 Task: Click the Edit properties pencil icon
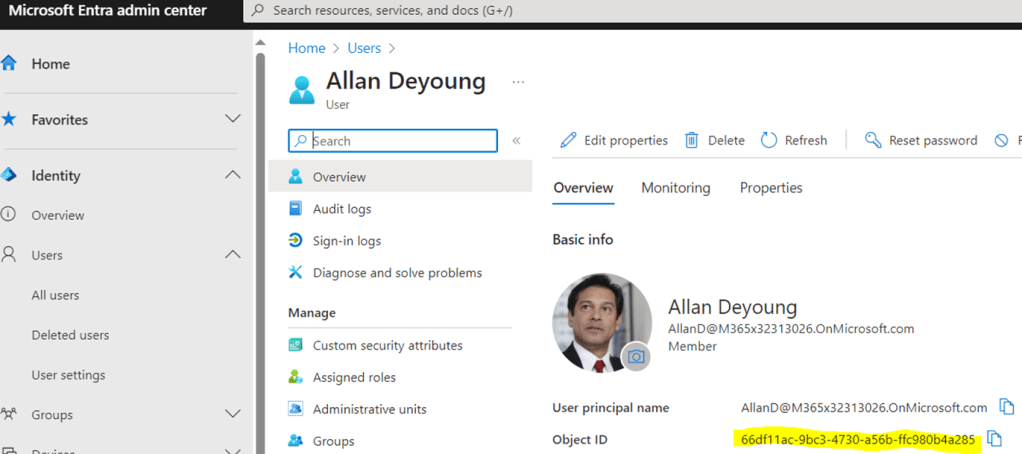568,141
